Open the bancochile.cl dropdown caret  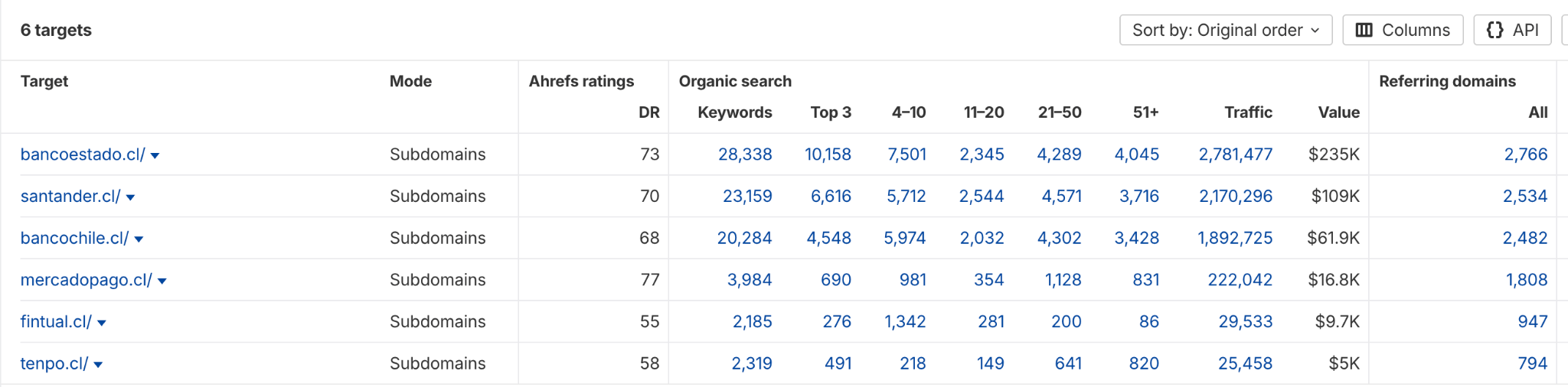139,239
